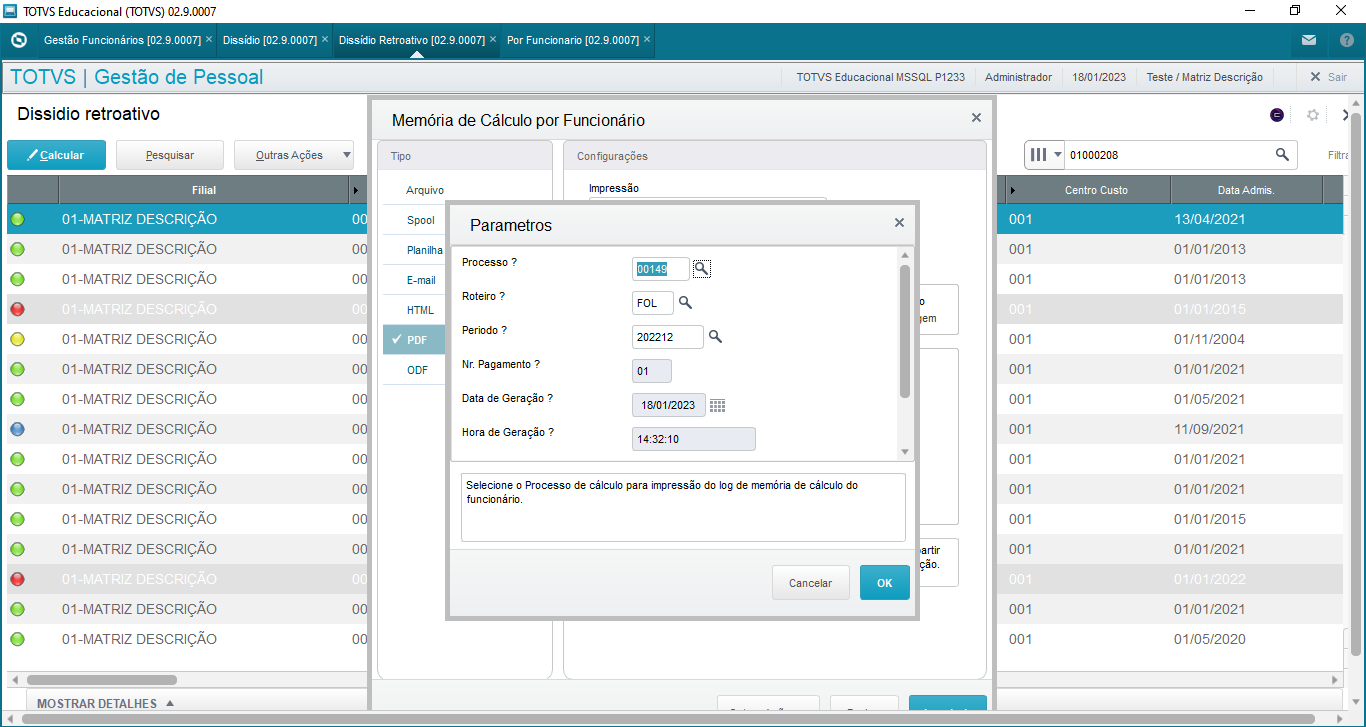Open the Outras Ações dropdown
Screen dimensions: 1366x727
pyautogui.click(x=294, y=155)
